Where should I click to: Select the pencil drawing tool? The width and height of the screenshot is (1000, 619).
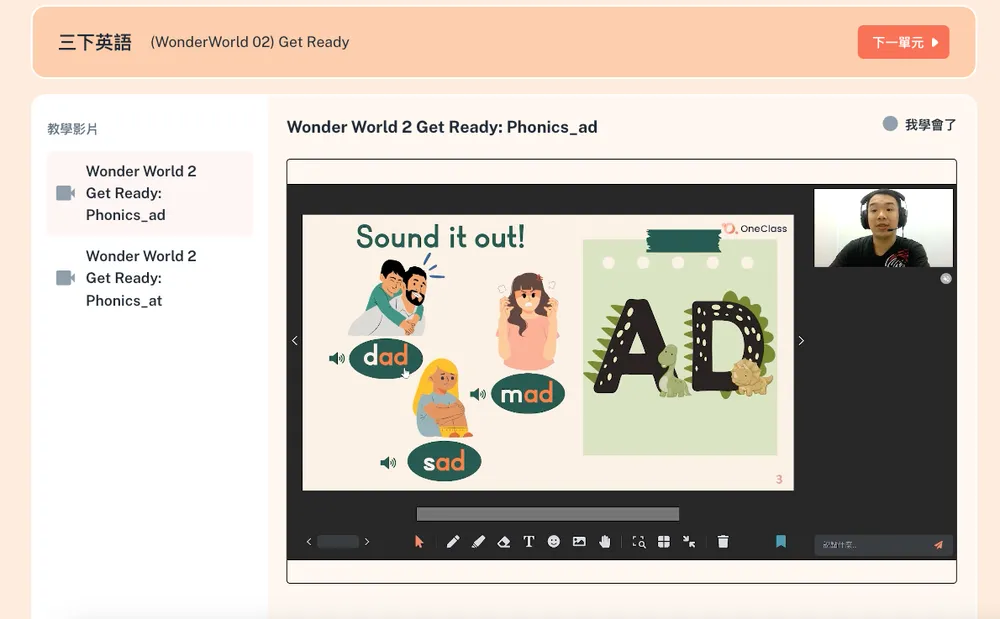[x=453, y=542]
